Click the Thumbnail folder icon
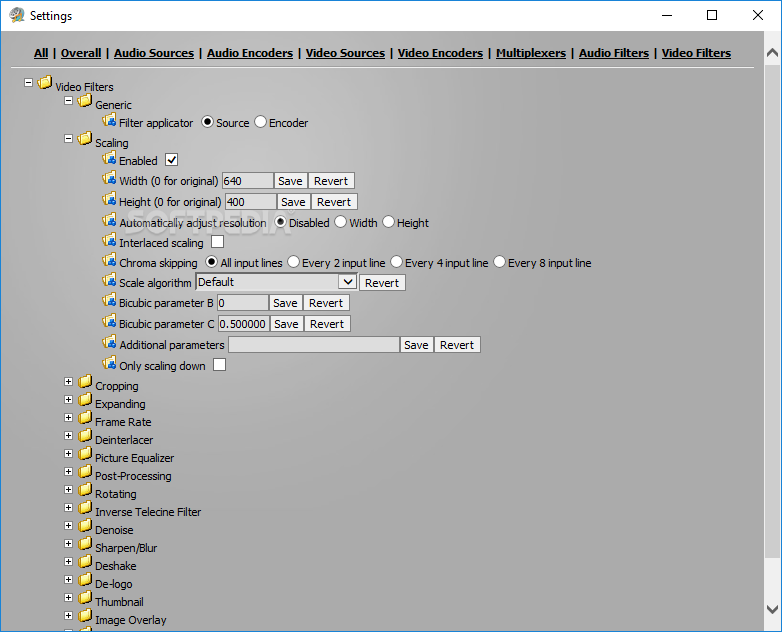 tap(85, 597)
